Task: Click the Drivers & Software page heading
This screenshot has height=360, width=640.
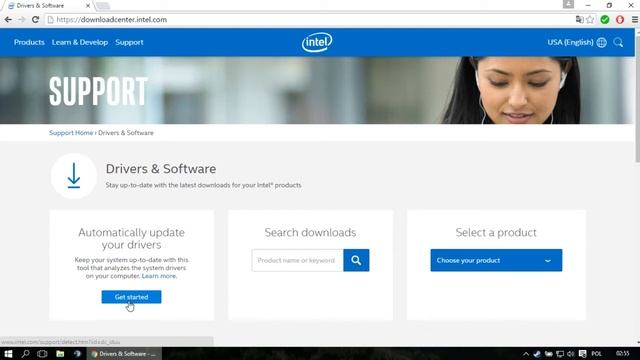Action: [x=161, y=169]
